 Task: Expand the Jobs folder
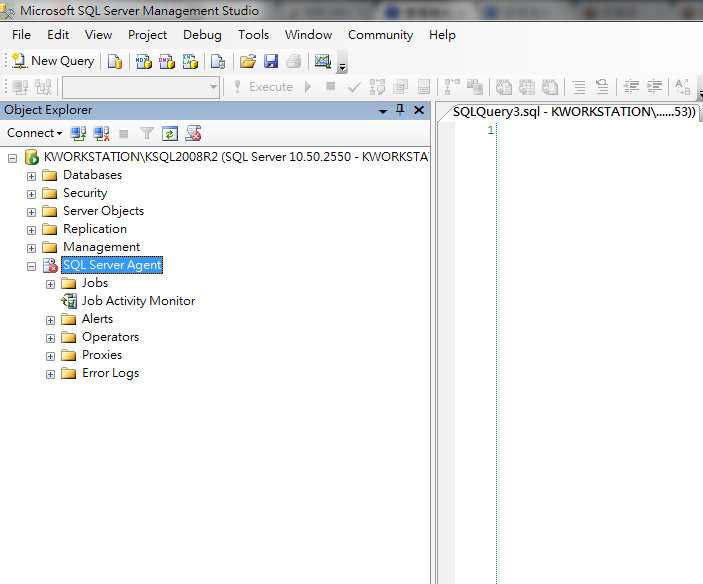tap(51, 284)
